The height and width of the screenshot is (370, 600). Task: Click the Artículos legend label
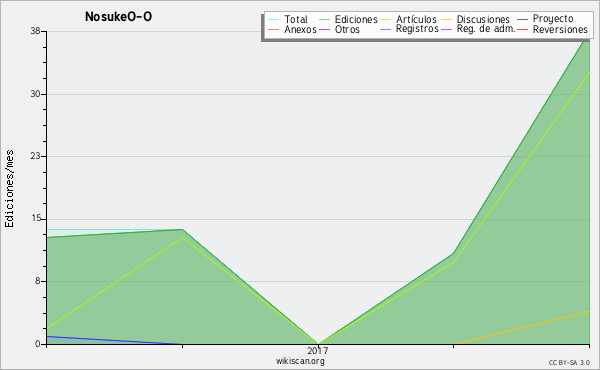416,19
